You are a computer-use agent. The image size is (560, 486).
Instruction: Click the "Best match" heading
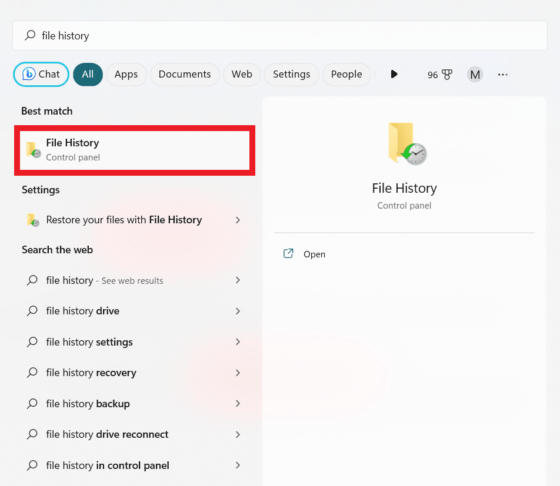47,111
